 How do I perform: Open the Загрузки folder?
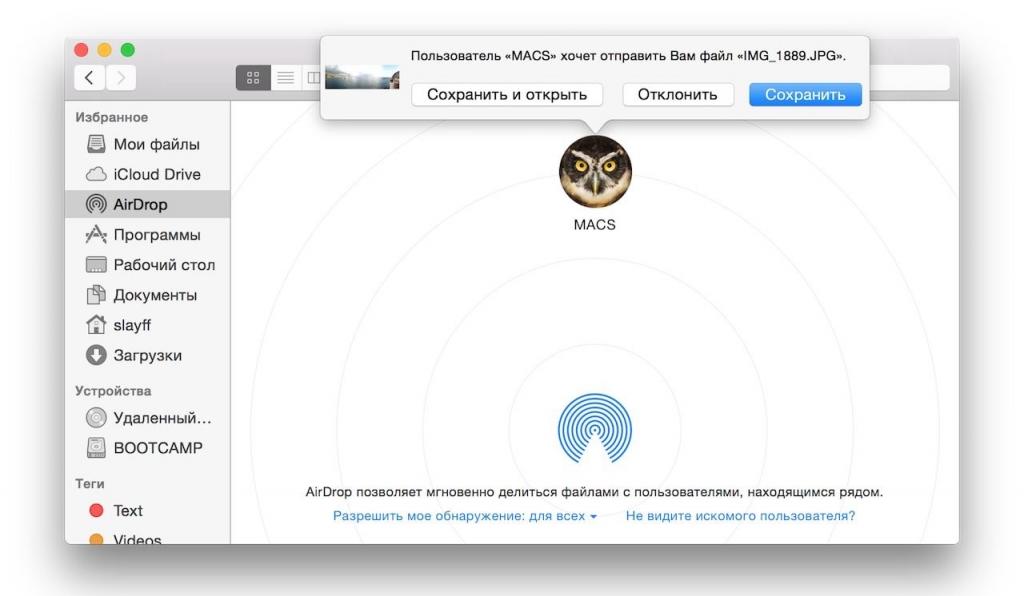(148, 355)
